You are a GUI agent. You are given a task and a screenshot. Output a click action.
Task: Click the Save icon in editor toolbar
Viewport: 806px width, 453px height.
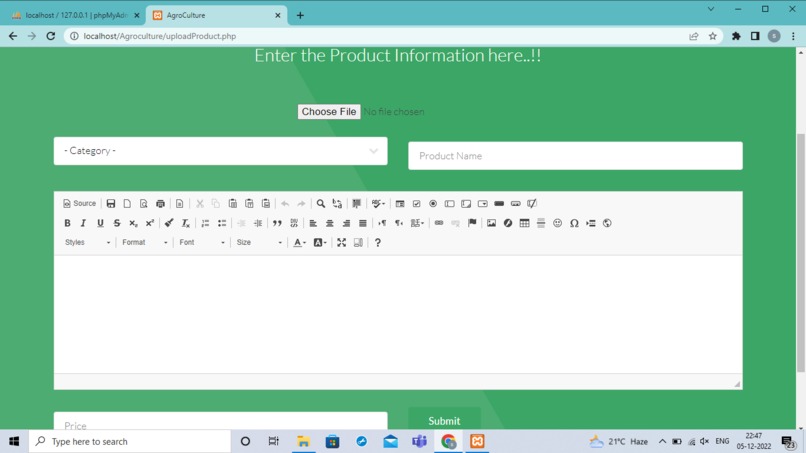click(x=111, y=204)
